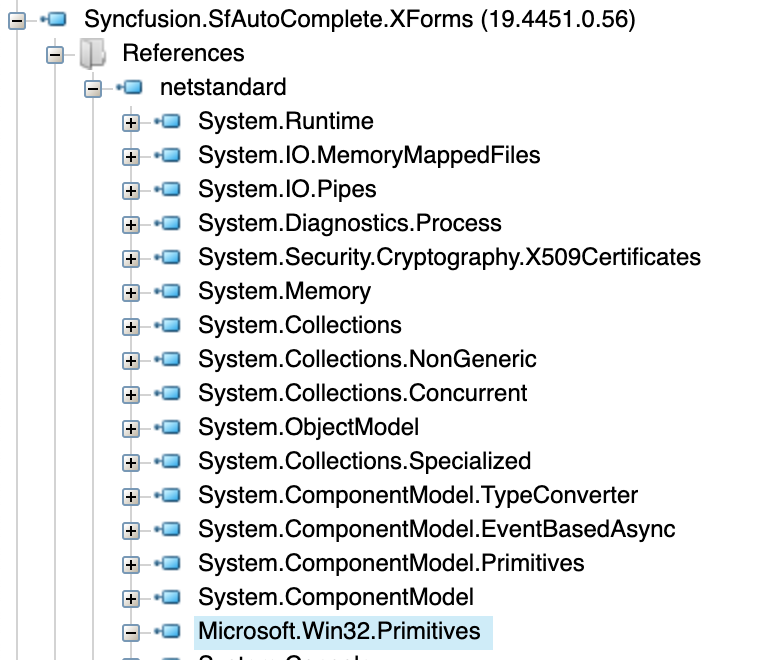Select the System.Runtime label

click(286, 121)
